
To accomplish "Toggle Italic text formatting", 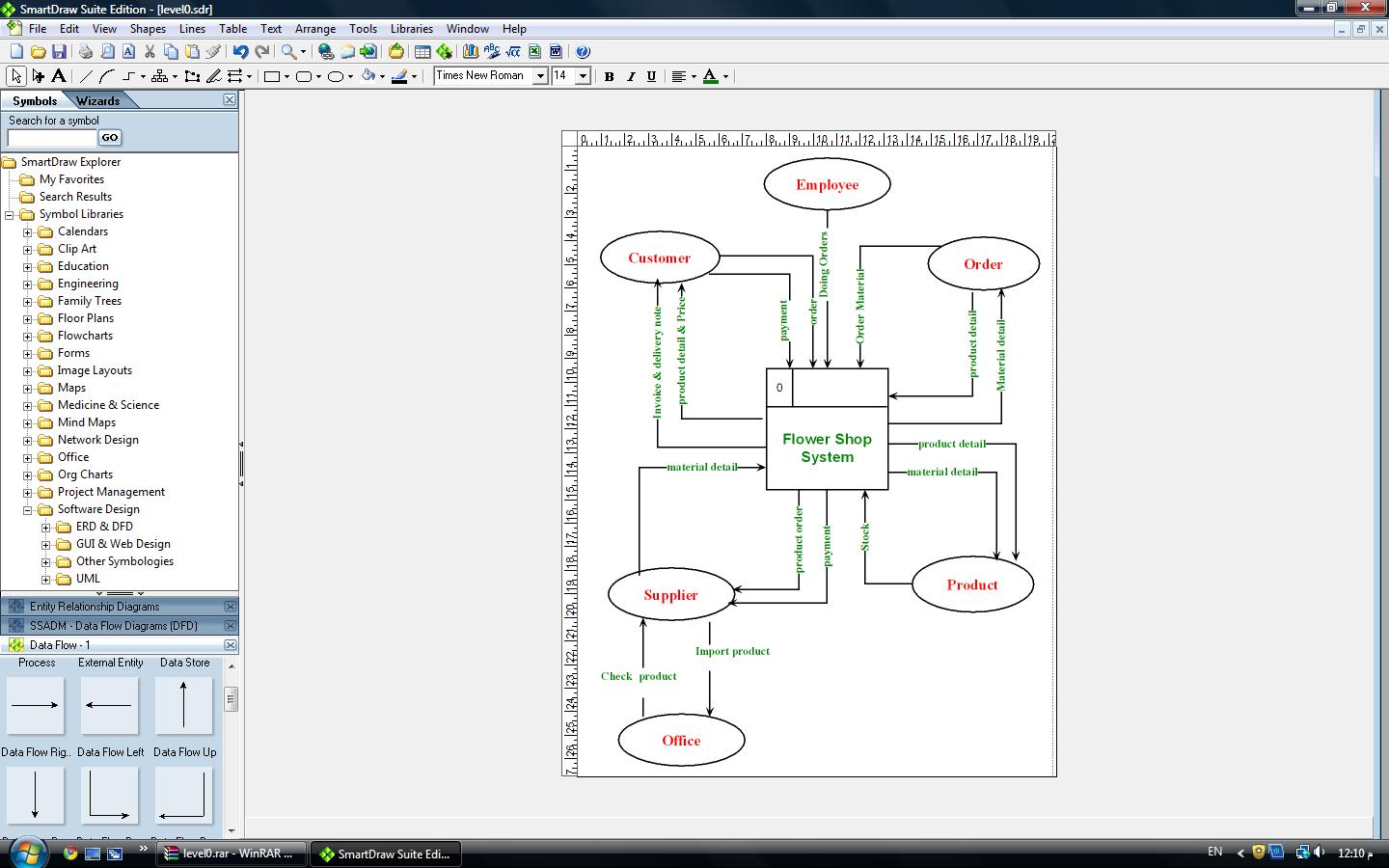I will point(631,76).
